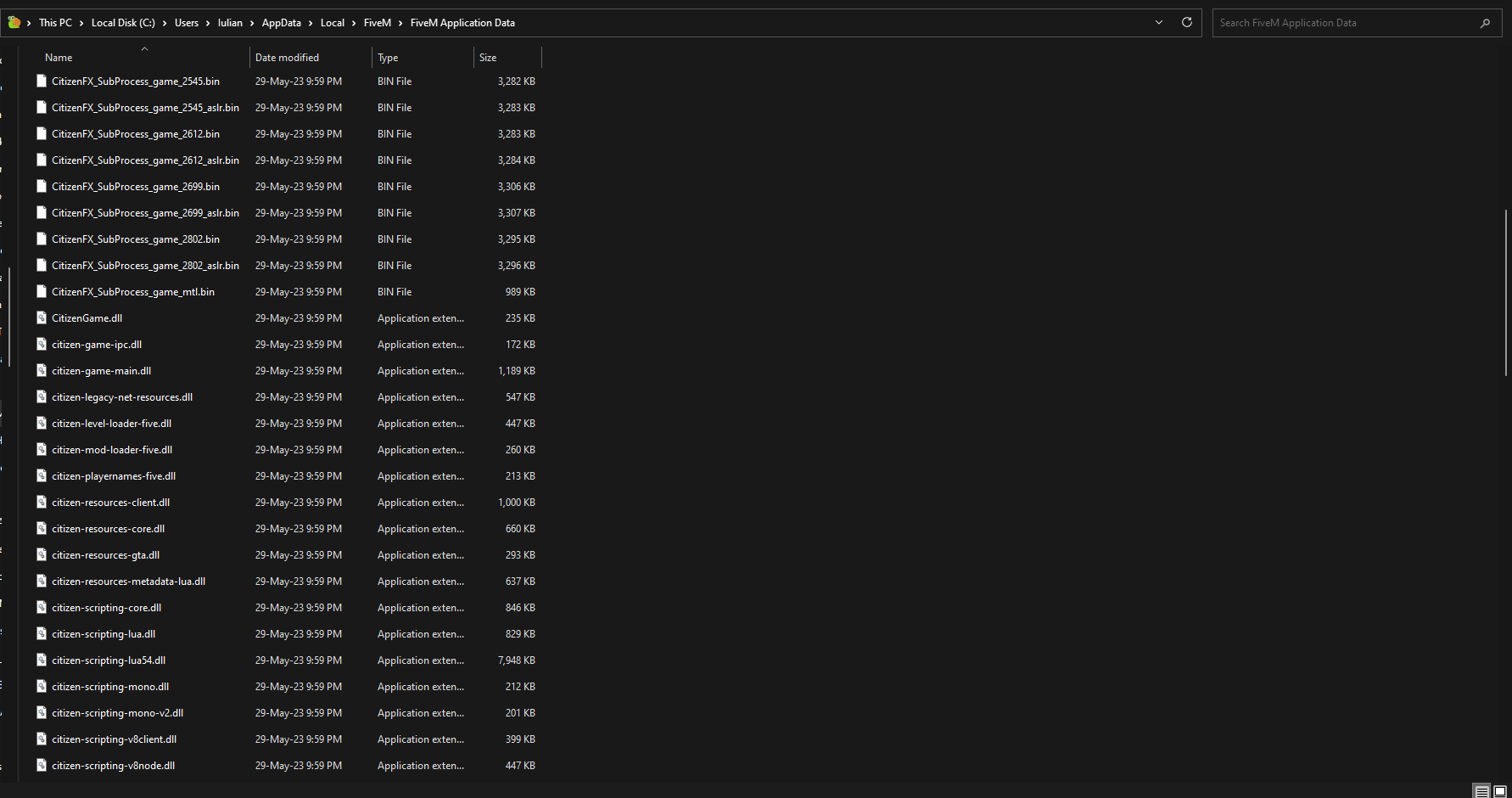This screenshot has width=1512, height=798.
Task: Navigate to FiveM breadcrumb segment
Action: pyautogui.click(x=378, y=23)
